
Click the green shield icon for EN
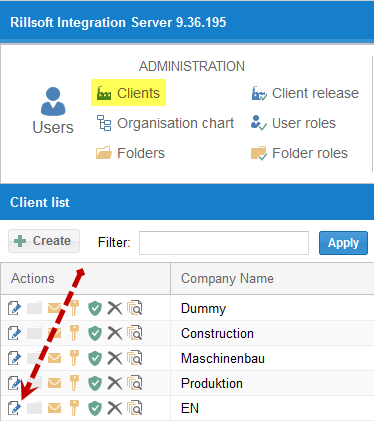(x=95, y=408)
